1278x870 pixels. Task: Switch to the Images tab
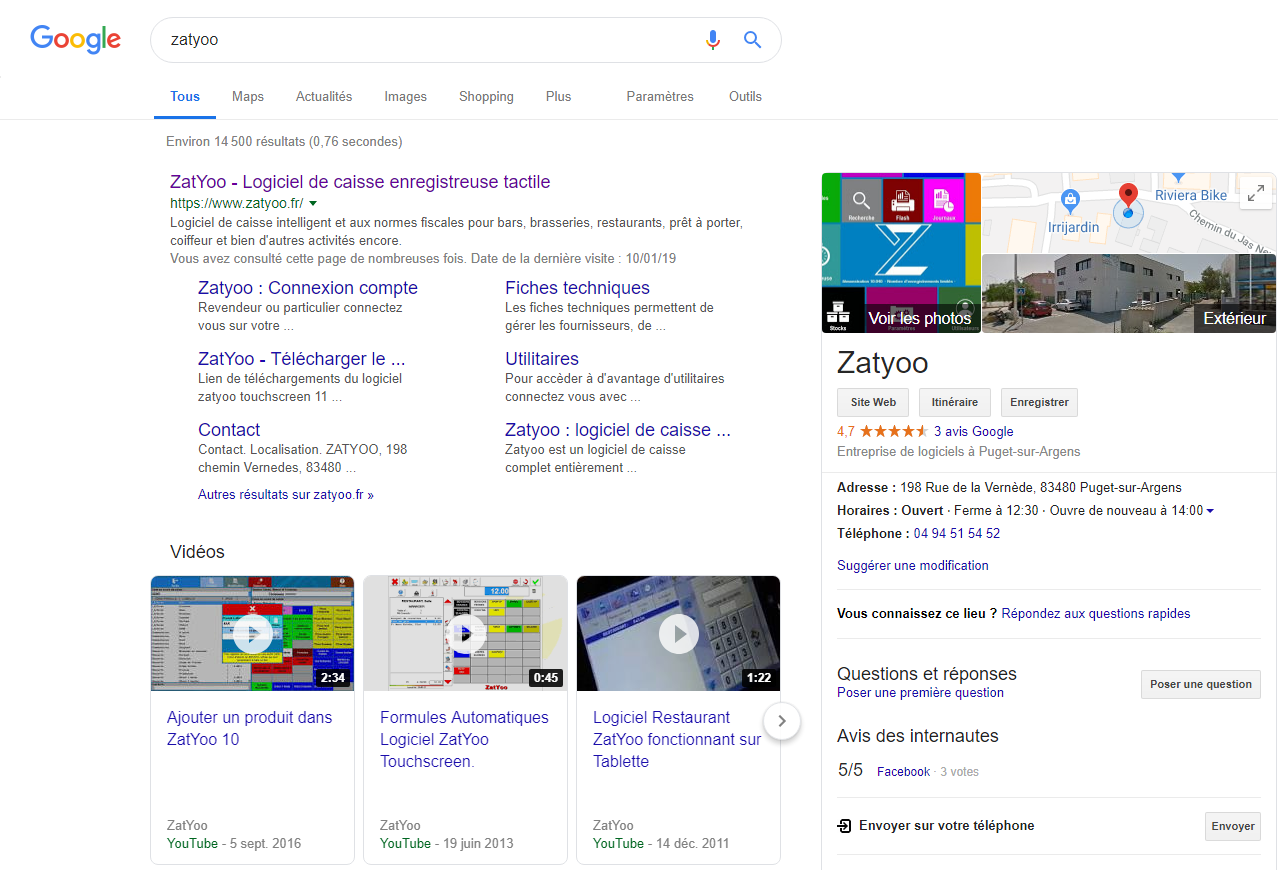[x=405, y=97]
